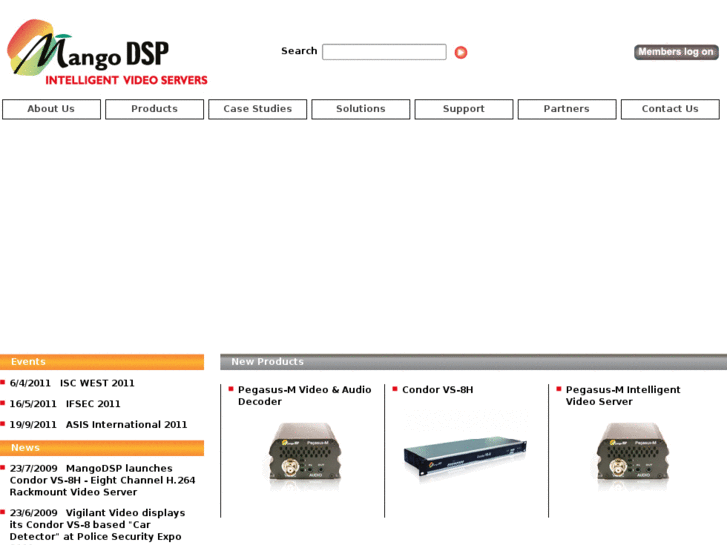Click the New Products header bar
Screen dimensions: 727x545
point(473,362)
